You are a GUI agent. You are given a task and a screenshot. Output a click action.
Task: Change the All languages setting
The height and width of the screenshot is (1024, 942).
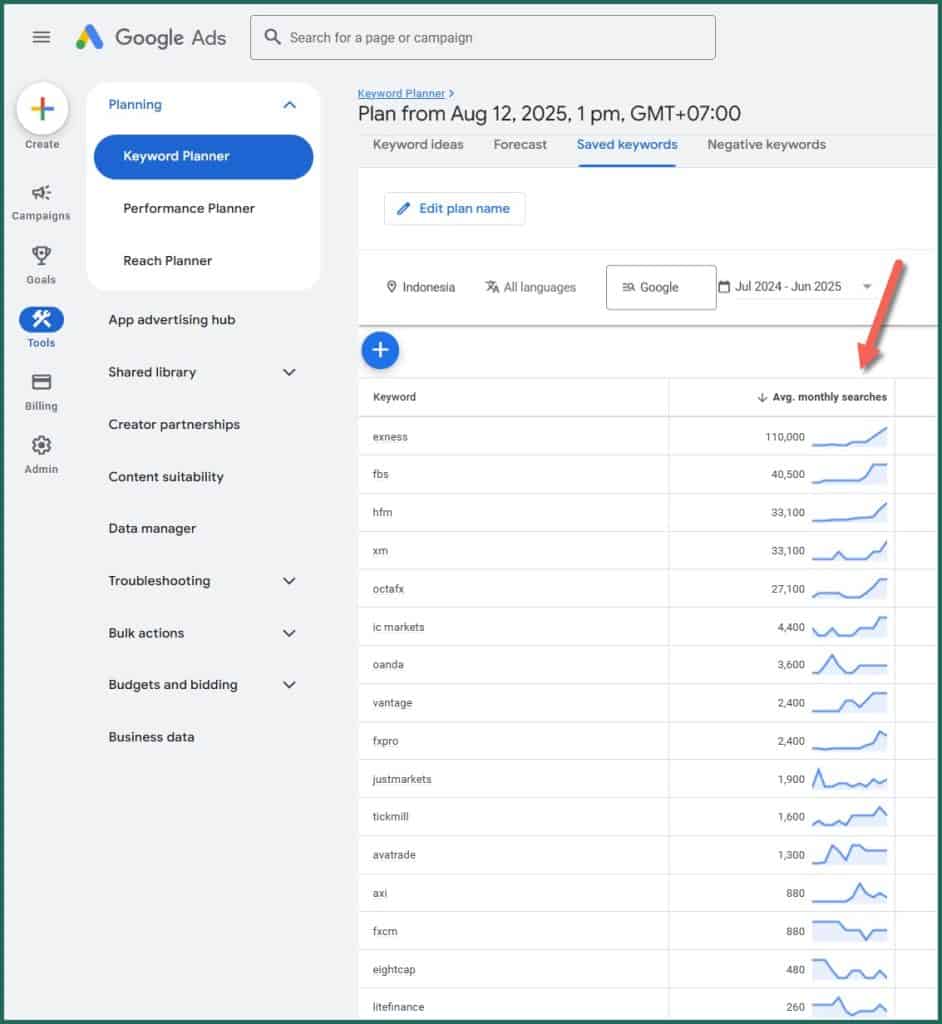coord(530,287)
